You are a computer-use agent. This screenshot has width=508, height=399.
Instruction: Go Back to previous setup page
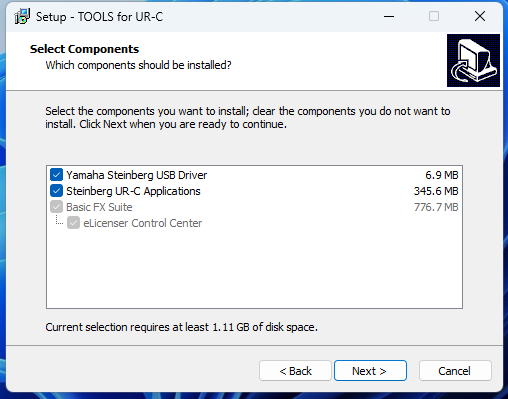click(x=295, y=370)
